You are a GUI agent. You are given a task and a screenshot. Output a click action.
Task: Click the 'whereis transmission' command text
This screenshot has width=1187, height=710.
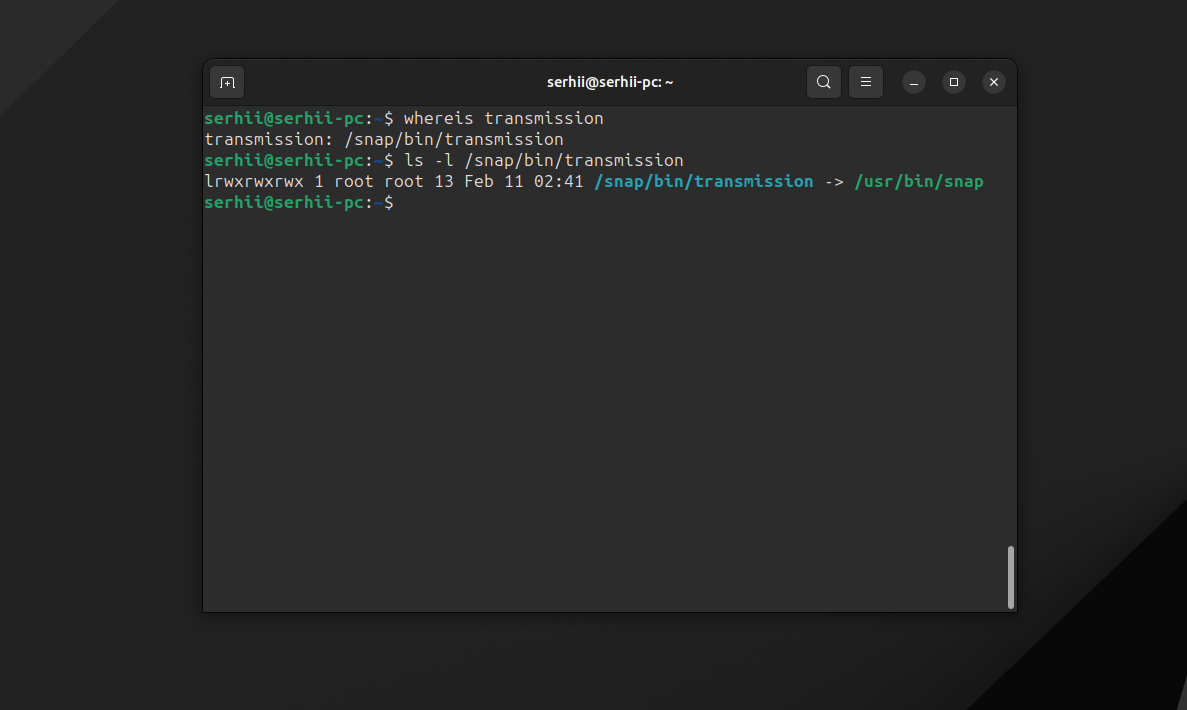[503, 119]
